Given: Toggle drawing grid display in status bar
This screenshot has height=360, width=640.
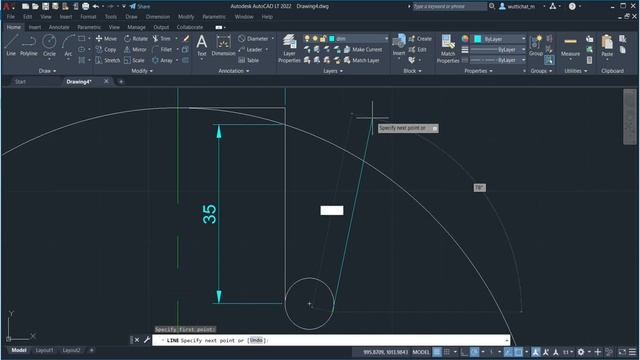Looking at the screenshot, I should [437, 352].
